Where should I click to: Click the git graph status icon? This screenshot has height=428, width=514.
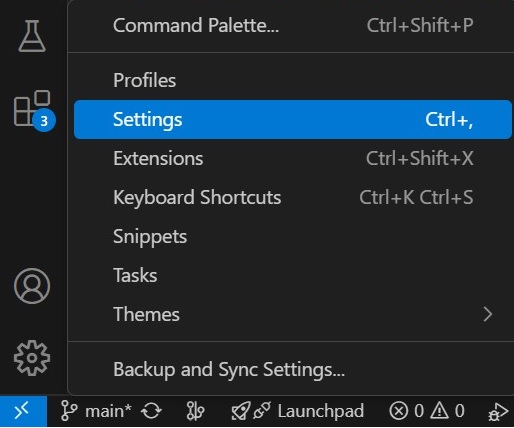tap(195, 411)
